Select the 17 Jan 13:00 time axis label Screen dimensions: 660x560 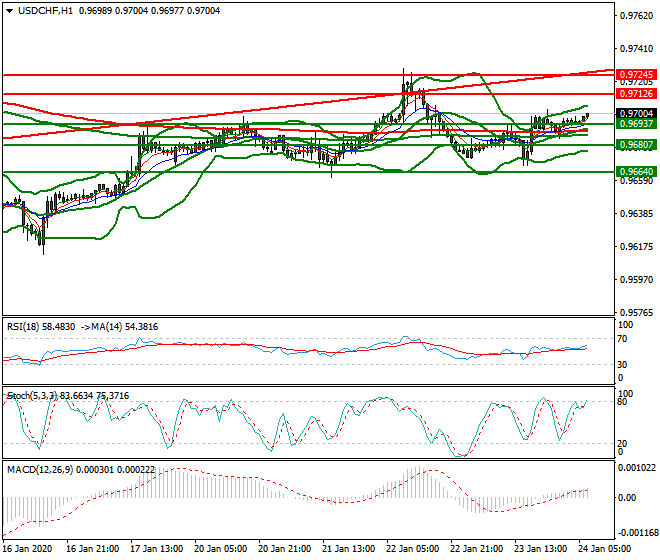click(157, 549)
